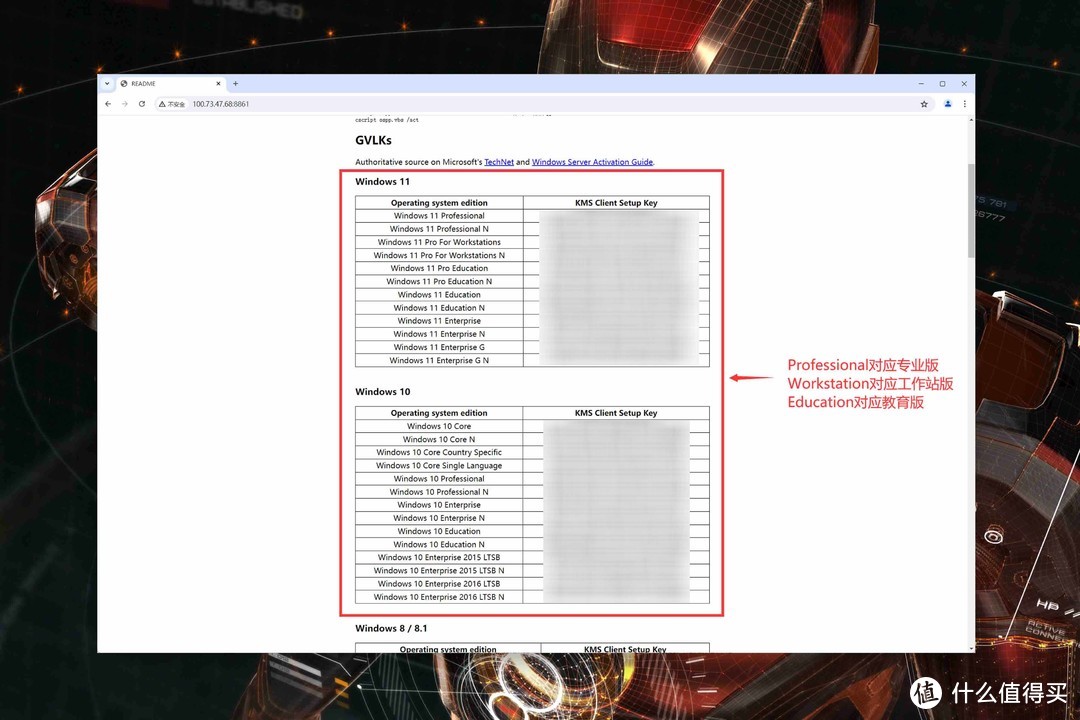Select the Windows 10 Professional row
Viewport: 1080px width, 720px height.
click(532, 478)
